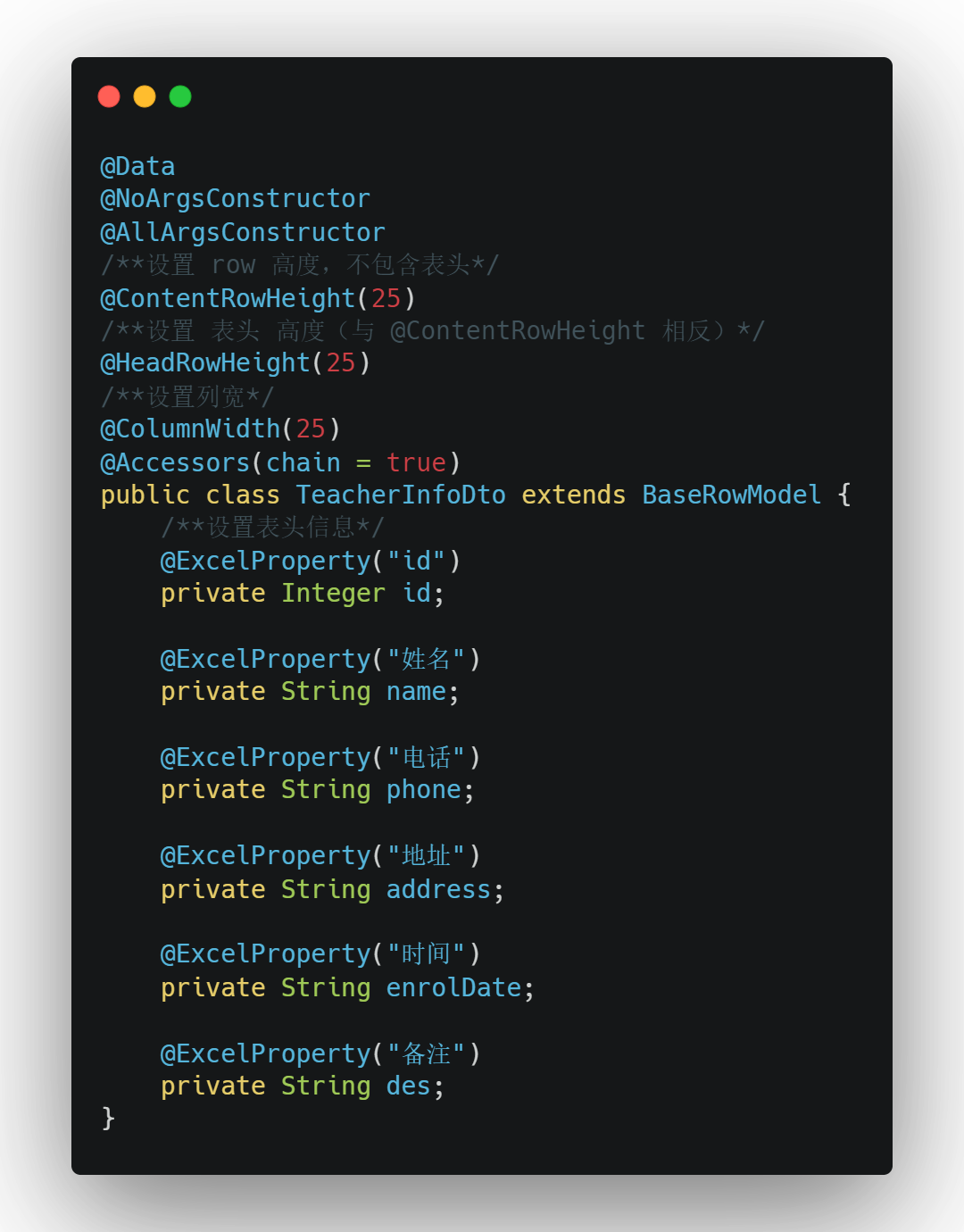
Task: Click the 'des' field identifier
Action: pyautogui.click(x=409, y=1086)
